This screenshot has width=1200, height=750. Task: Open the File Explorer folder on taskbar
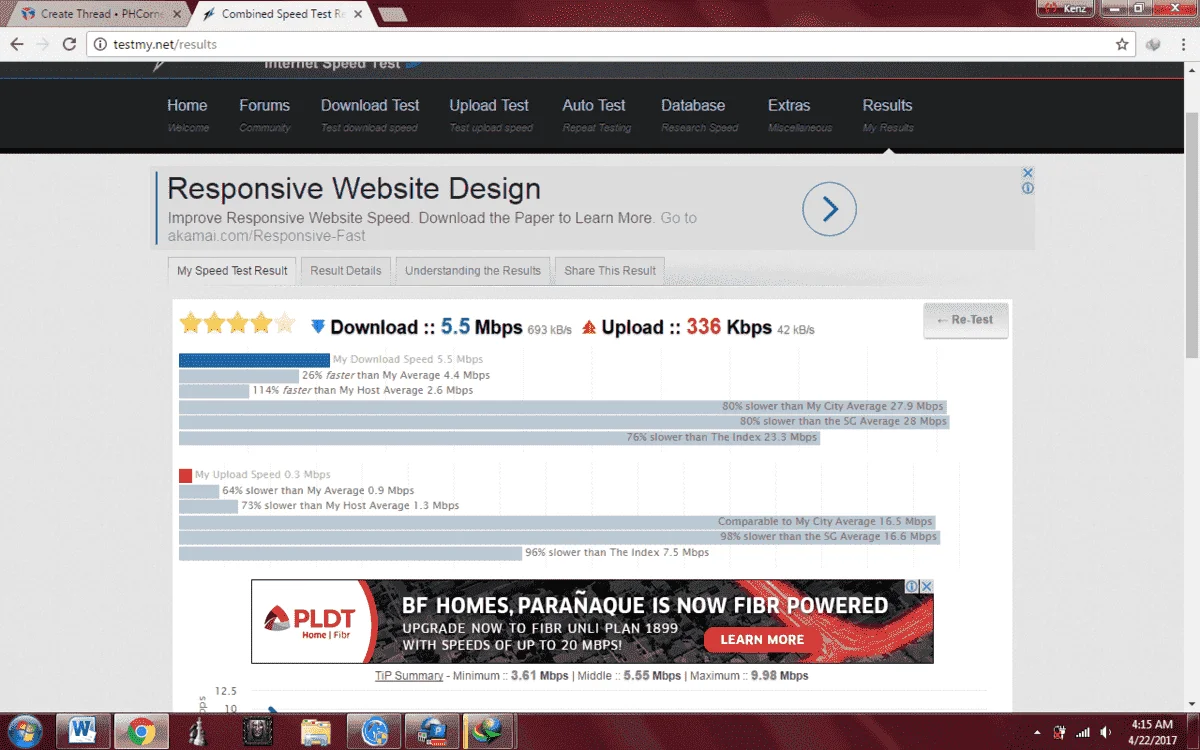[316, 732]
